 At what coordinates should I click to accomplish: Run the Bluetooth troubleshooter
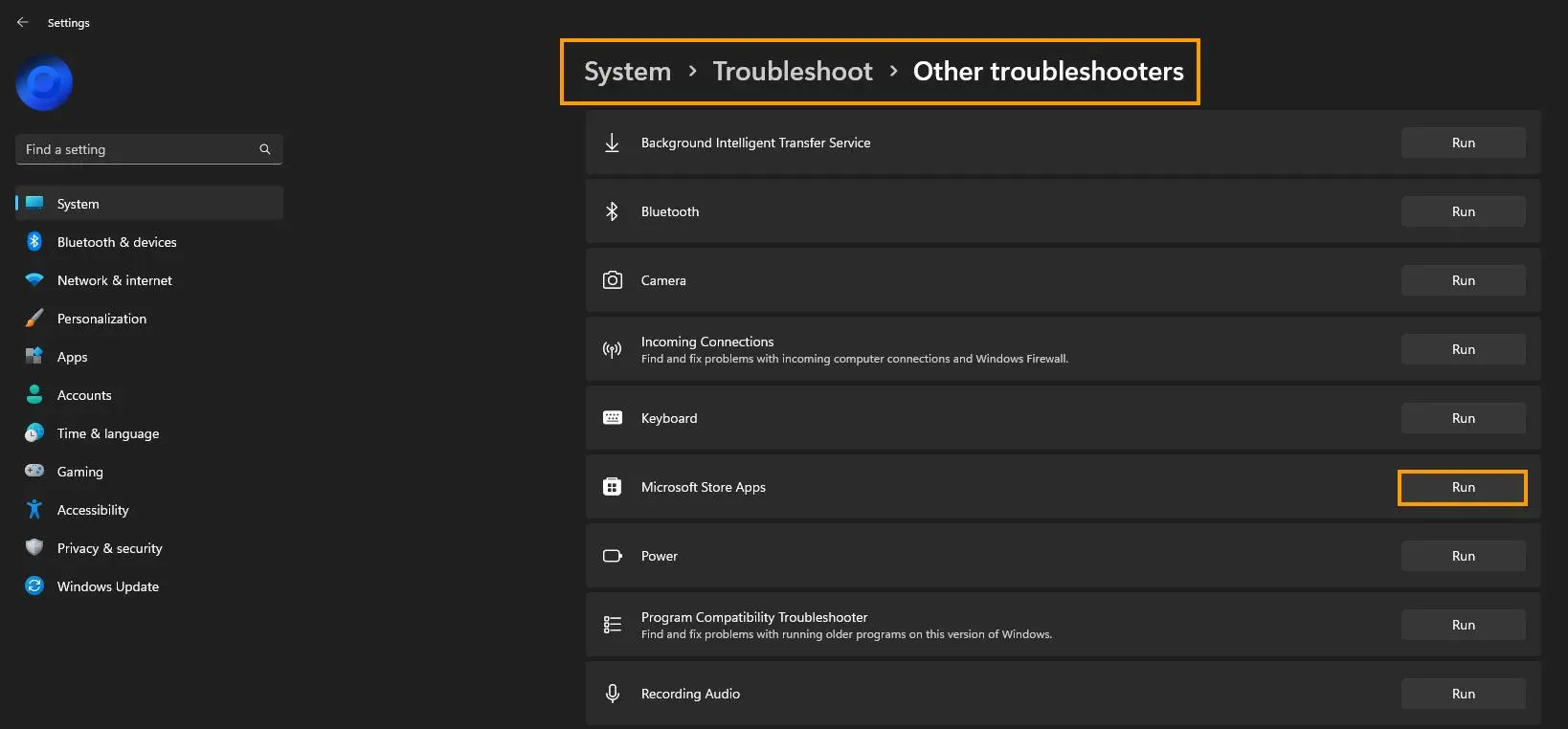click(x=1463, y=211)
